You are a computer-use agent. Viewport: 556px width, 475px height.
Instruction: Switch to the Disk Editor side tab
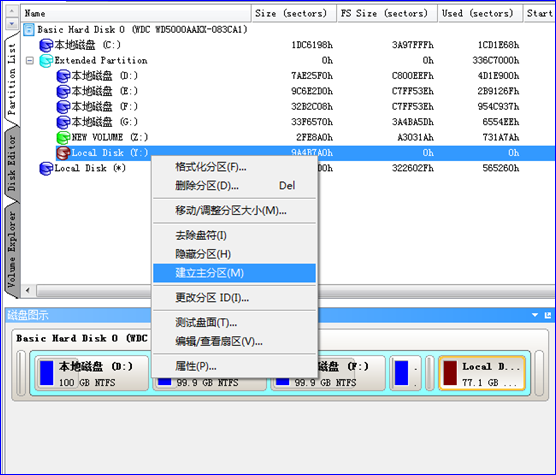point(11,163)
